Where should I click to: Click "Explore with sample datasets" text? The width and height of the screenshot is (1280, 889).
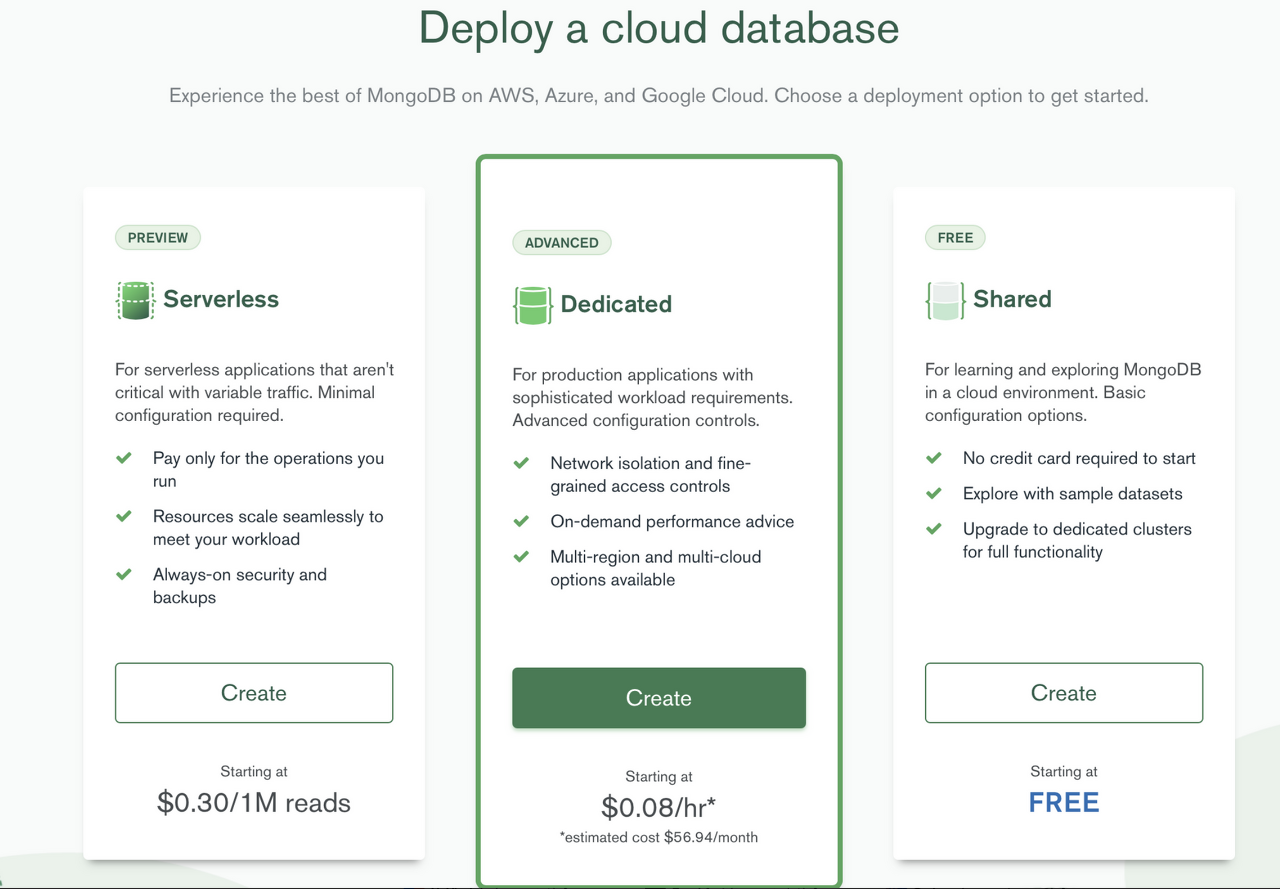point(1073,494)
